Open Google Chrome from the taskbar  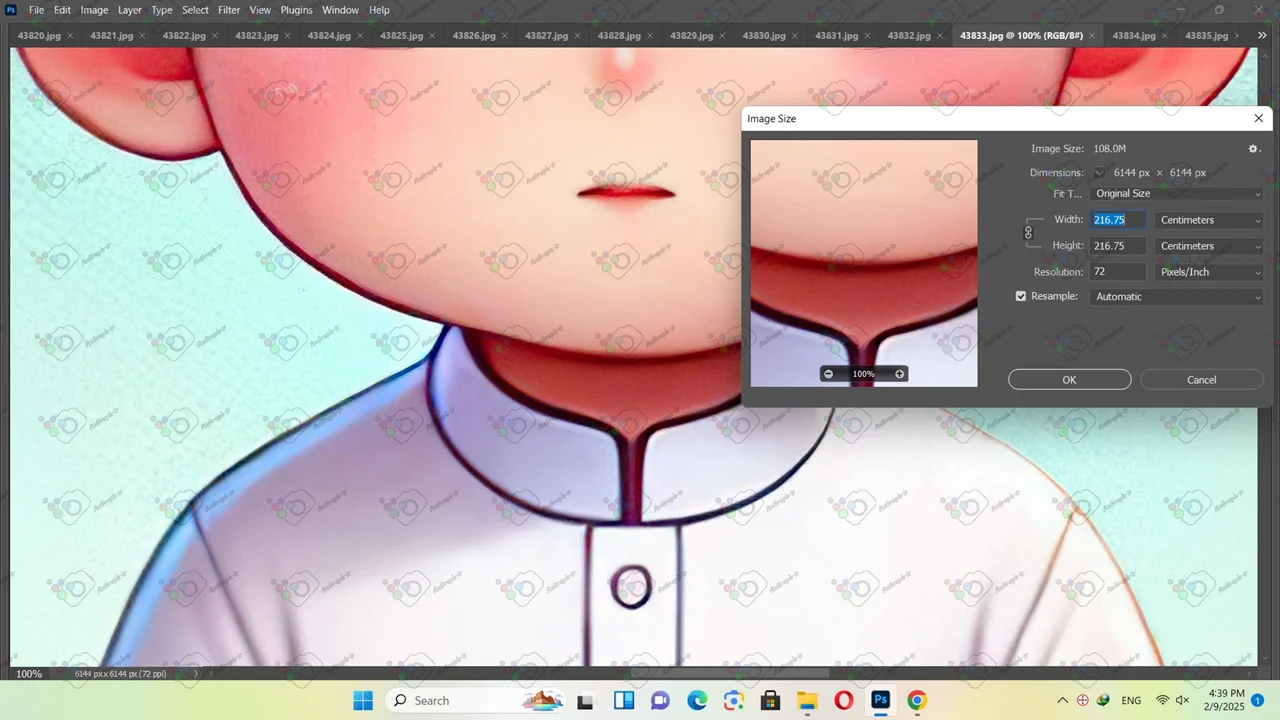(x=917, y=700)
